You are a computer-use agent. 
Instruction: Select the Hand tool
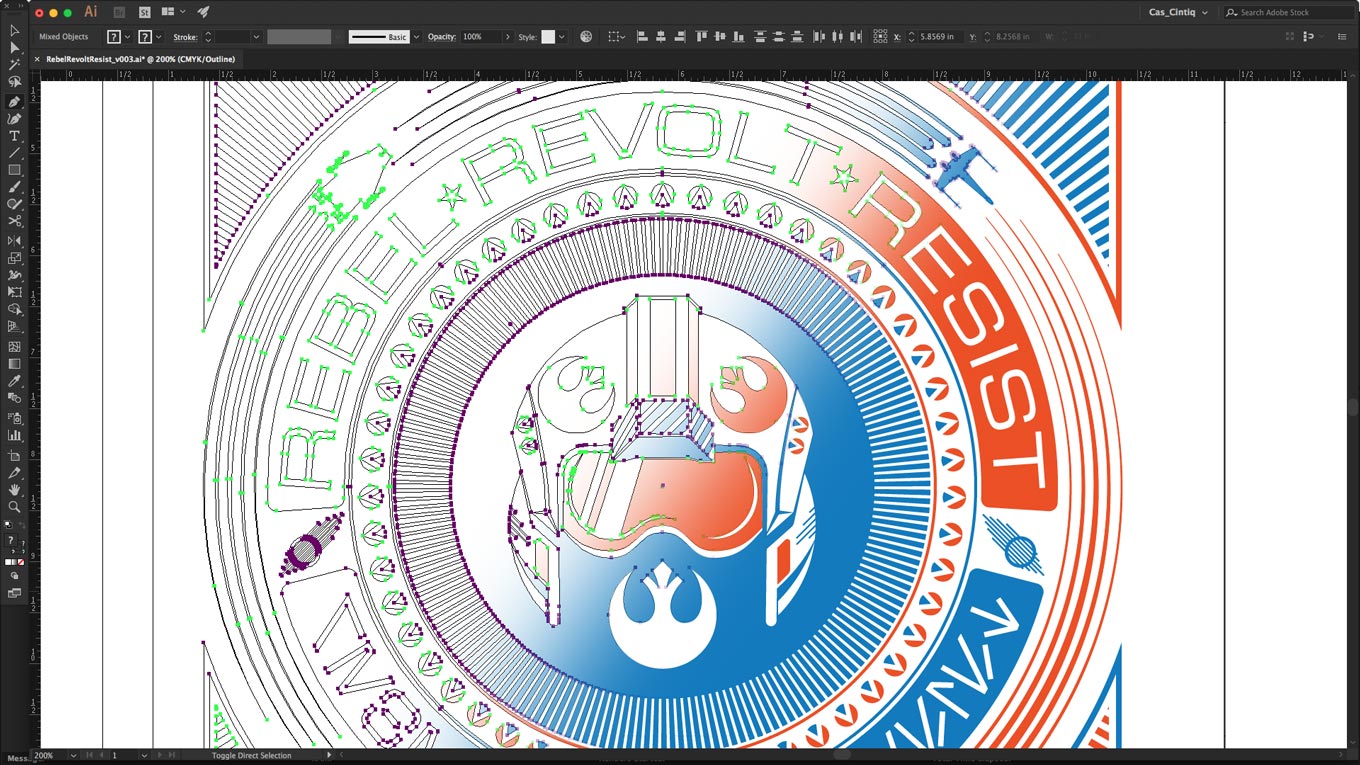pyautogui.click(x=14, y=490)
